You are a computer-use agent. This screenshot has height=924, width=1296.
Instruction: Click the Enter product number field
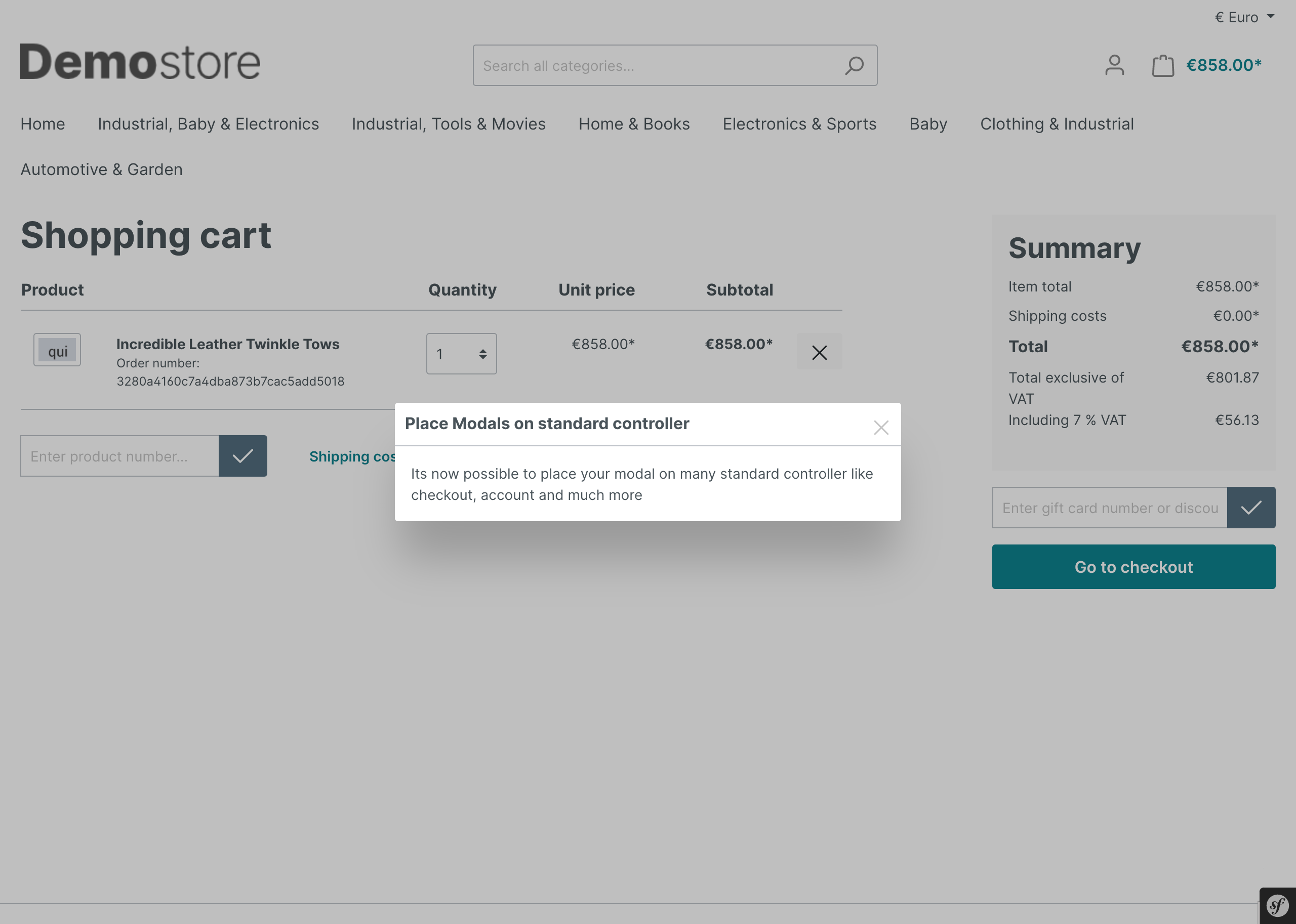(x=119, y=456)
